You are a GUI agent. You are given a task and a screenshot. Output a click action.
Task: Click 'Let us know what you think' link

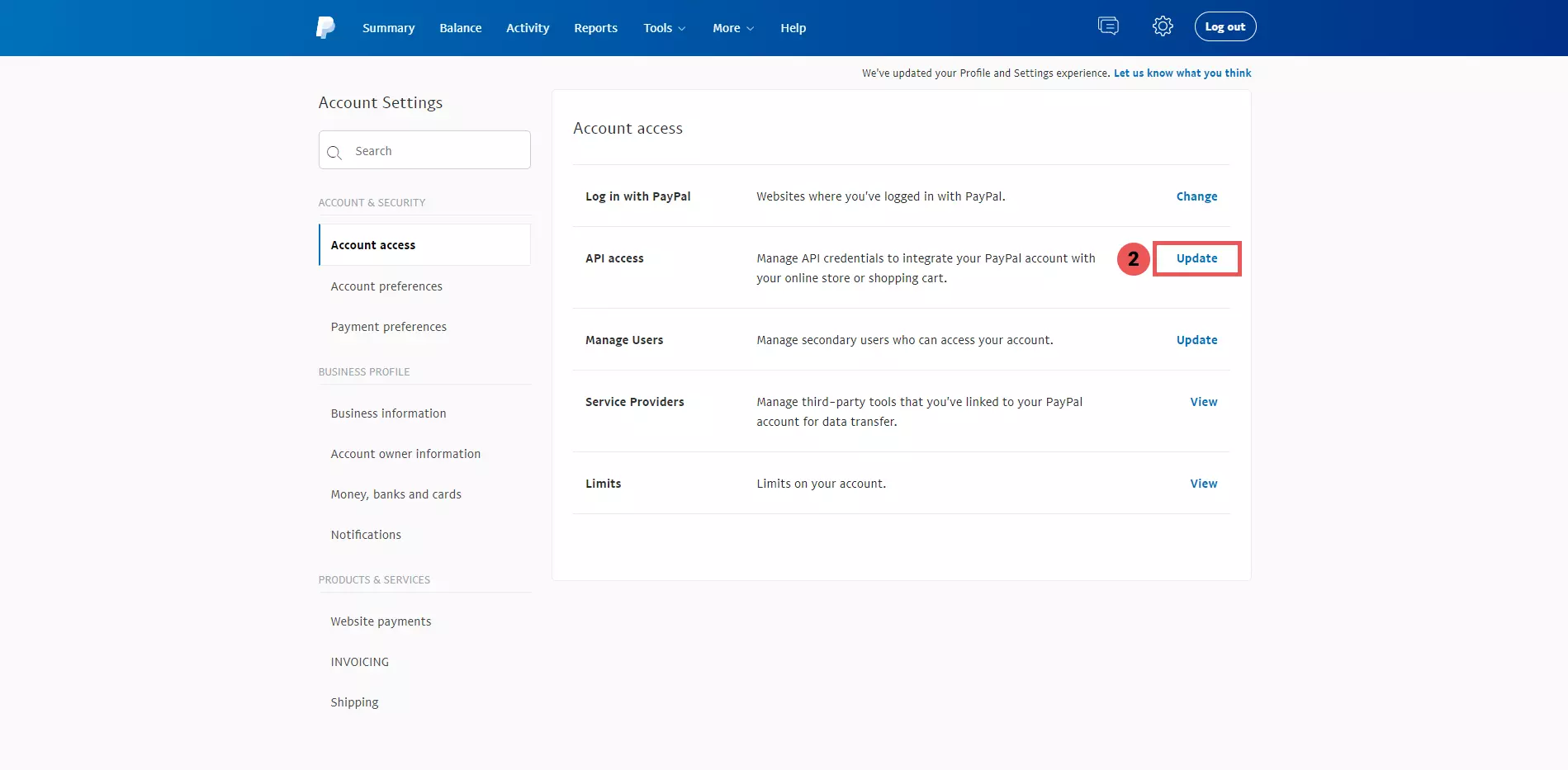(1182, 73)
